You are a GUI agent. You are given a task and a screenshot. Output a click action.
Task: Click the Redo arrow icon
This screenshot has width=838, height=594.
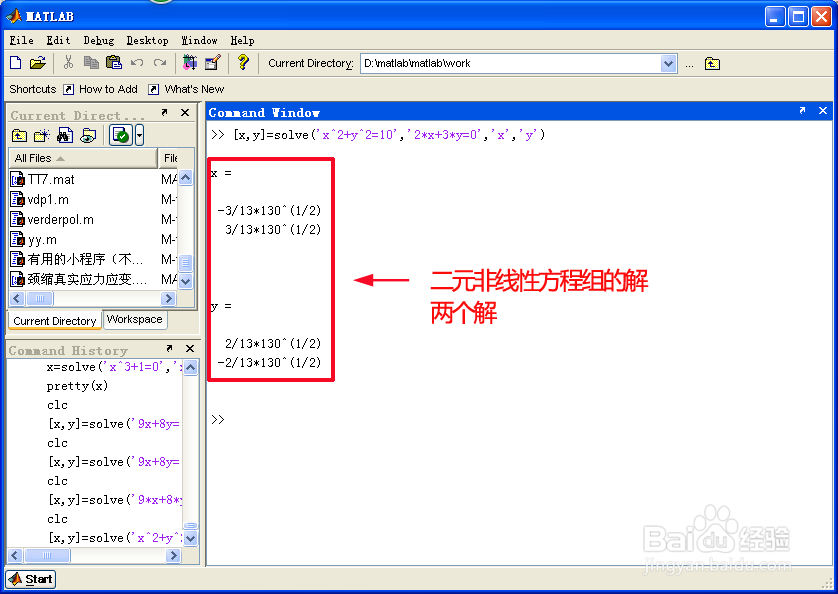pos(160,63)
